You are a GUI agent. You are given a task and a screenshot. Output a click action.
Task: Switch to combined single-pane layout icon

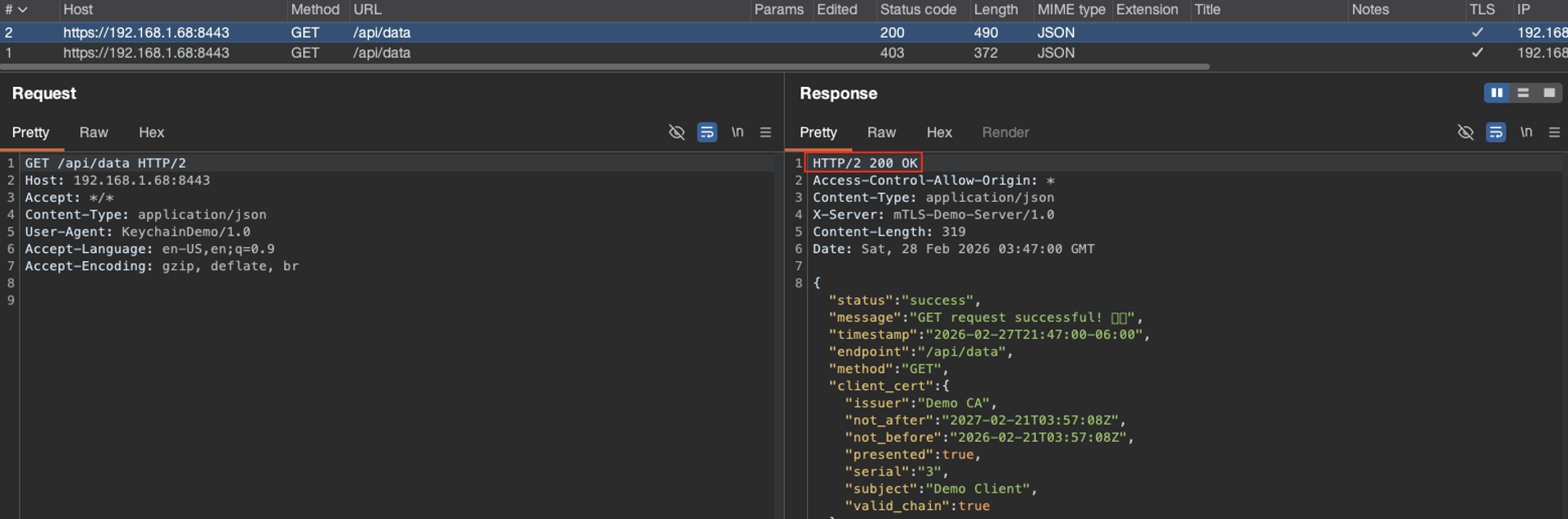(x=1549, y=93)
